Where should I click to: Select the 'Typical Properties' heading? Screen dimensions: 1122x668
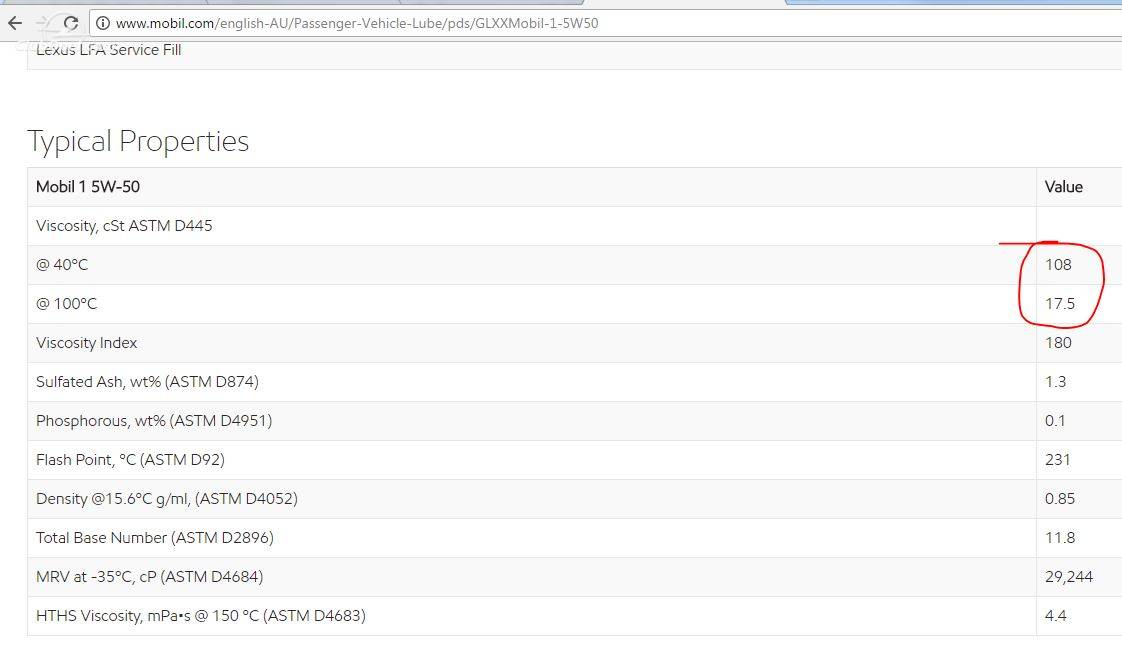point(138,141)
